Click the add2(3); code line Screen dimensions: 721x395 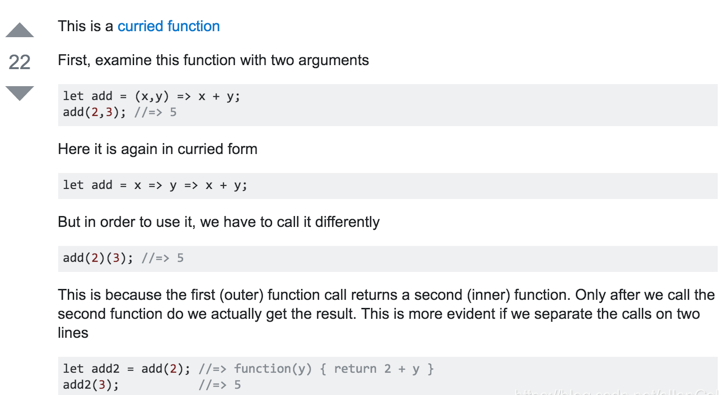click(91, 385)
